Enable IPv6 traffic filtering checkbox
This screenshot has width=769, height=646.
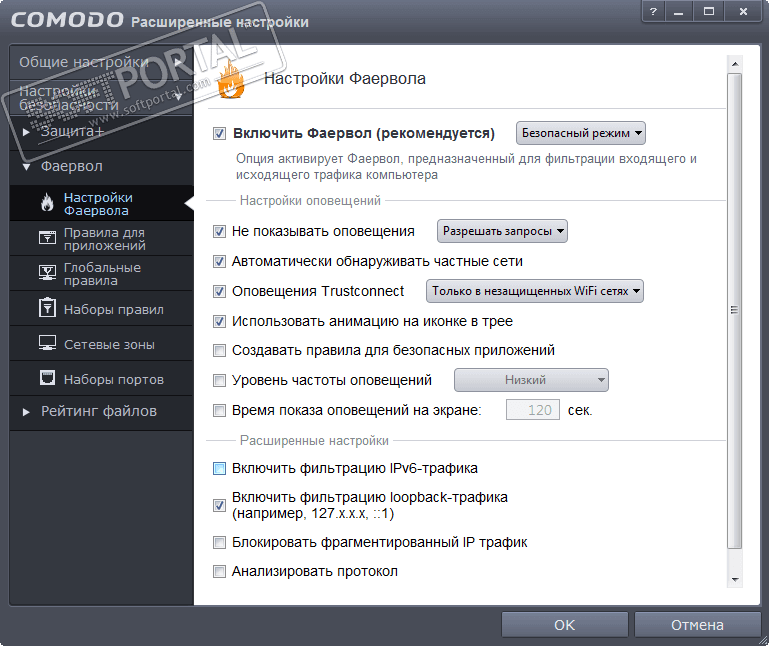click(x=220, y=468)
